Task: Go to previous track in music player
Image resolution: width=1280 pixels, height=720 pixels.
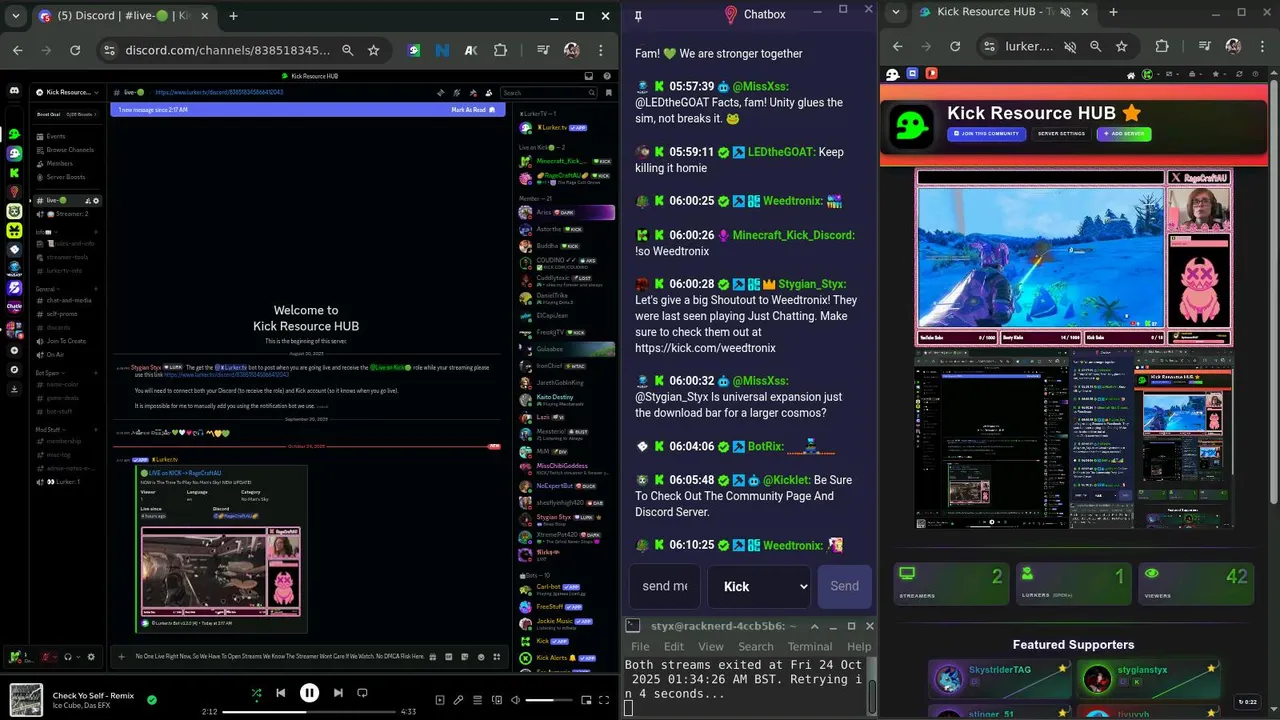Action: pos(280,692)
